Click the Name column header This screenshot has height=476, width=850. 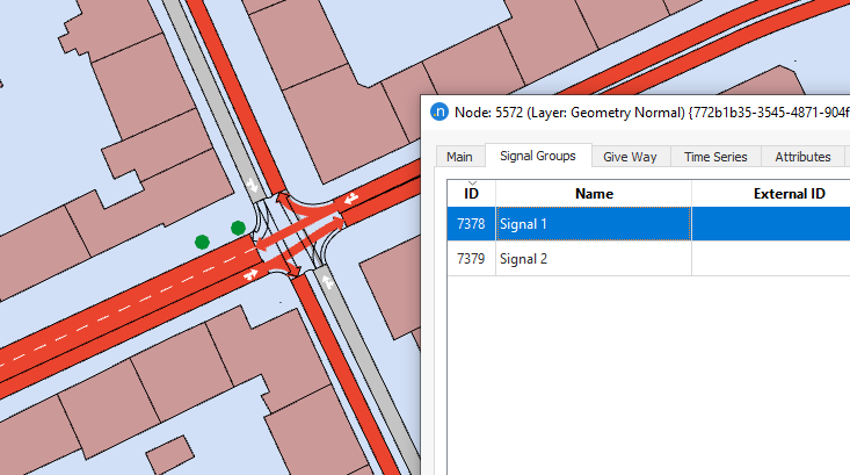594,194
